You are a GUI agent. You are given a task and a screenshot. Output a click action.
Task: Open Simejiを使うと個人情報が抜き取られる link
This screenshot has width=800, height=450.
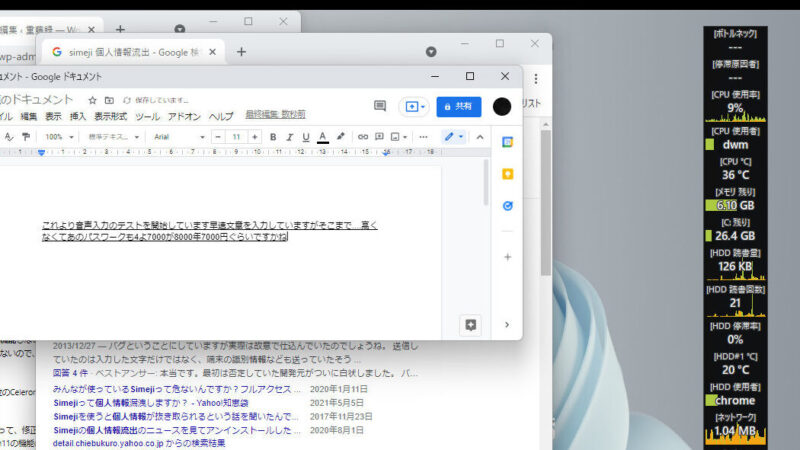click(x=176, y=417)
